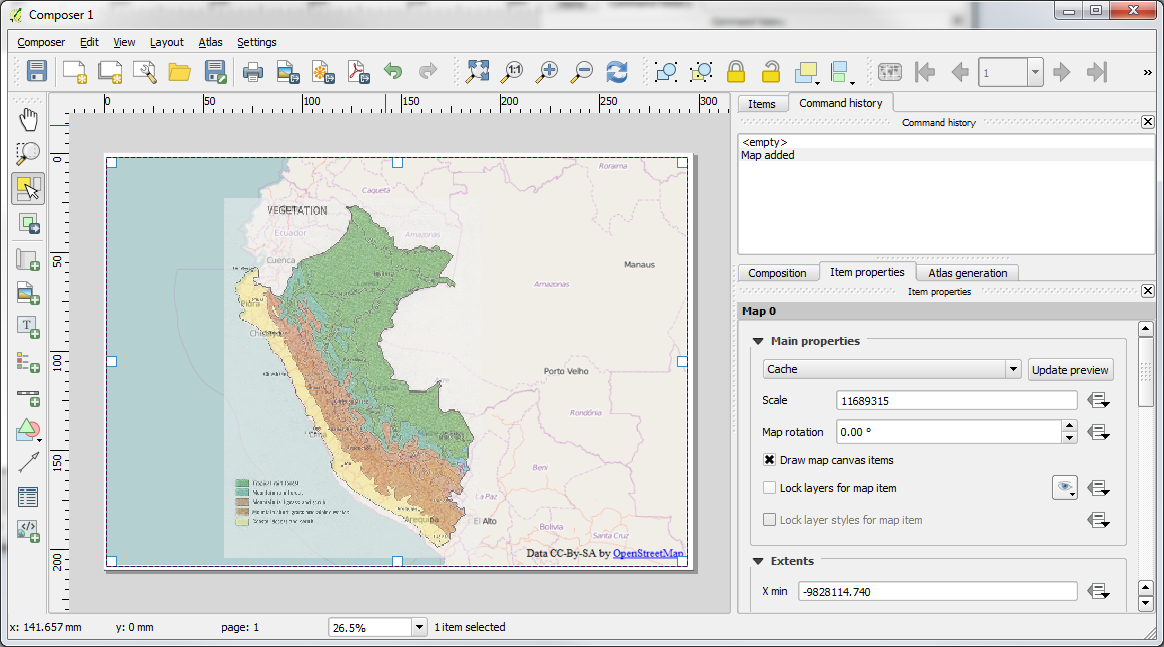Uncheck Draw map canvas items

coord(769,460)
